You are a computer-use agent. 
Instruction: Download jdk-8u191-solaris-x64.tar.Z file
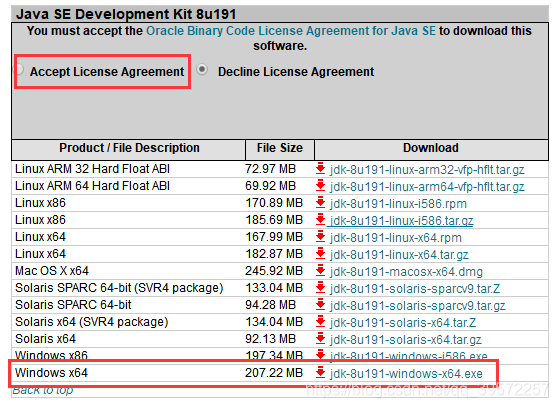point(403,323)
